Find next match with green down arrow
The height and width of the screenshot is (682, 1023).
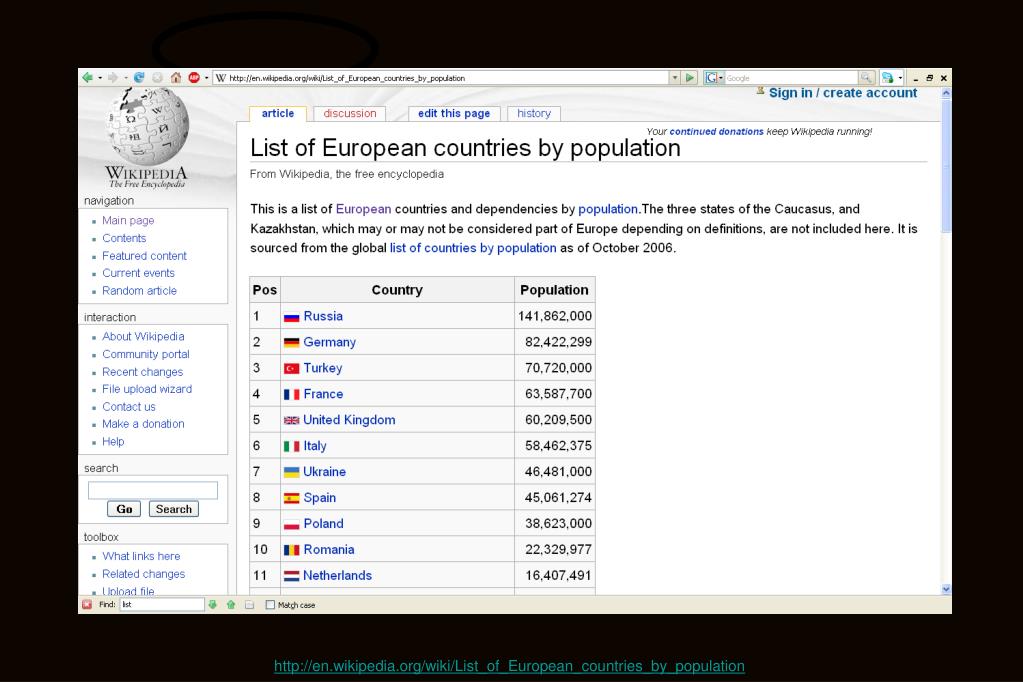tap(212, 604)
